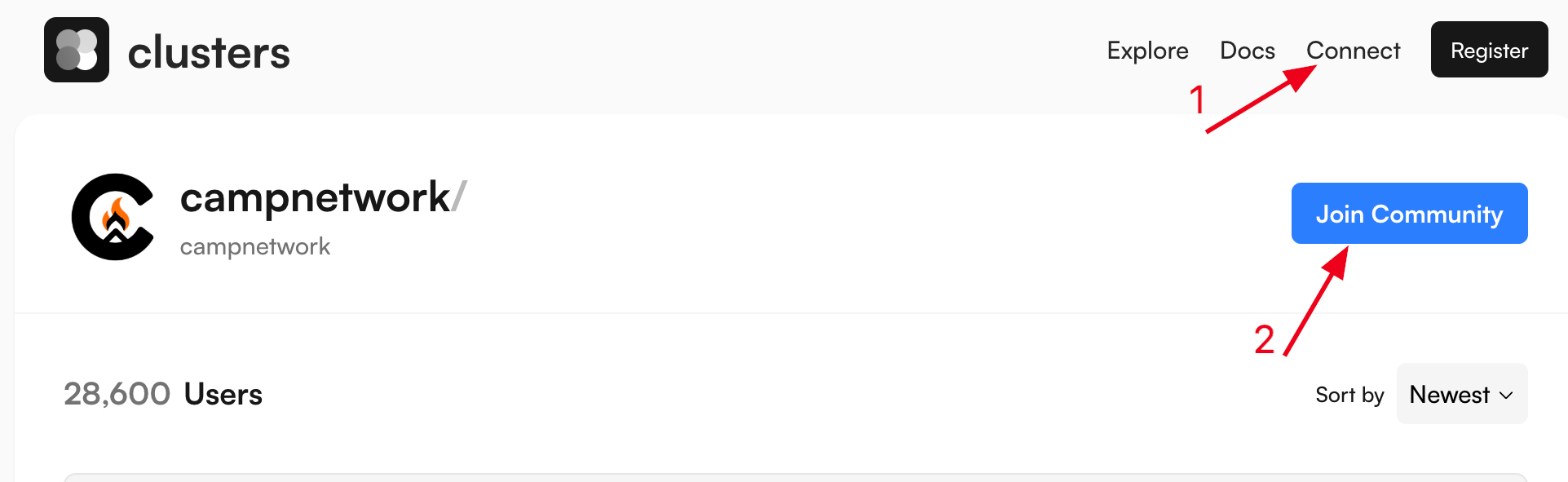Open the Newest sort dropdown
This screenshot has height=482, width=1568.
1462,394
